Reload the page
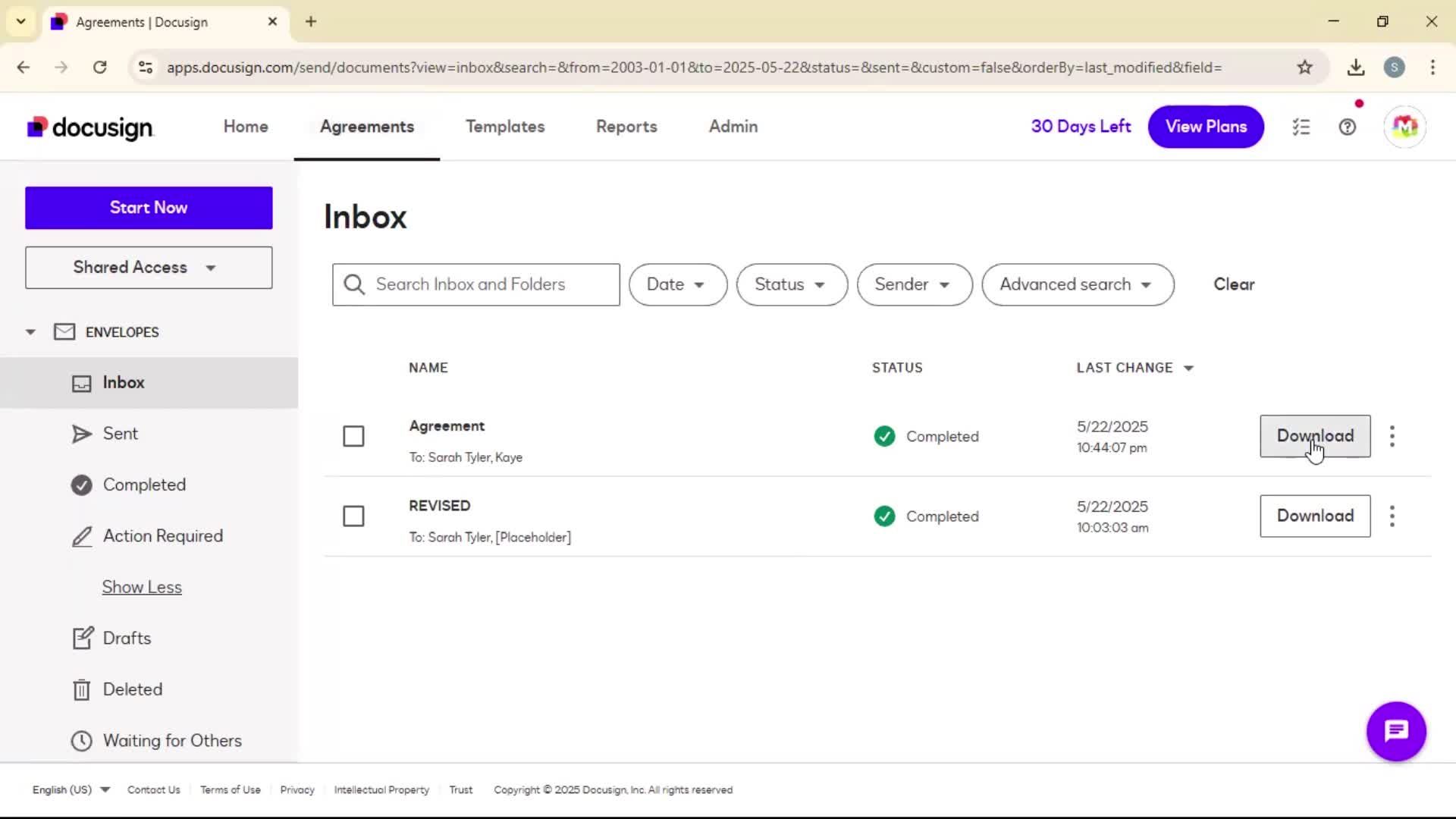 tap(99, 67)
